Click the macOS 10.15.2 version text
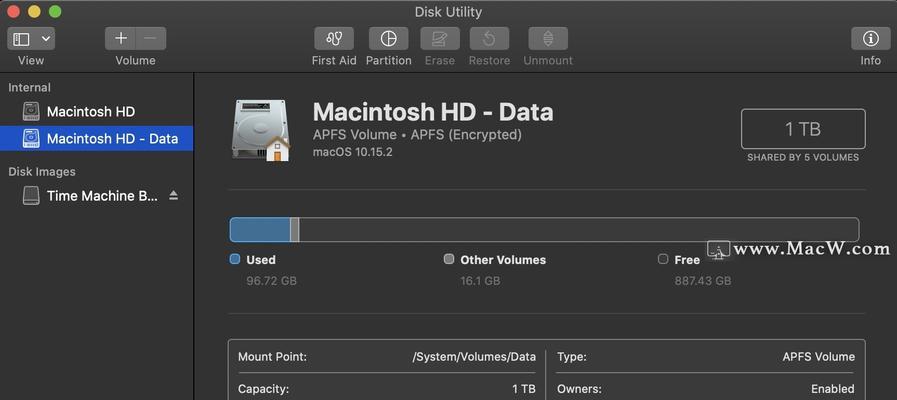 point(353,153)
